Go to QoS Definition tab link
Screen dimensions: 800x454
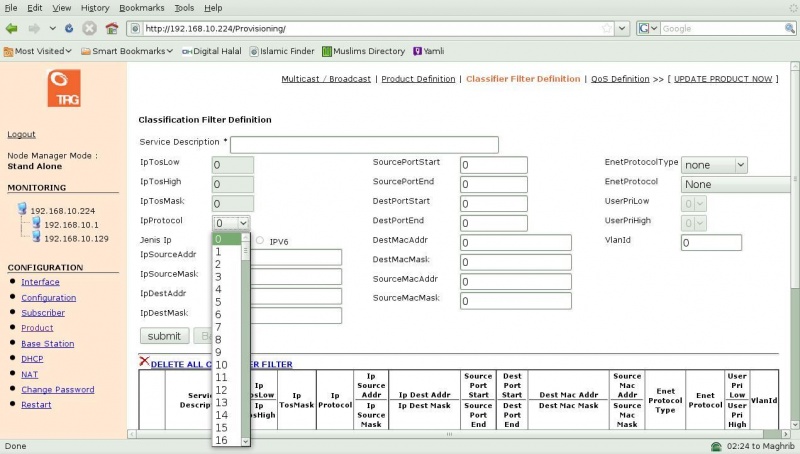pyautogui.click(x=620, y=79)
